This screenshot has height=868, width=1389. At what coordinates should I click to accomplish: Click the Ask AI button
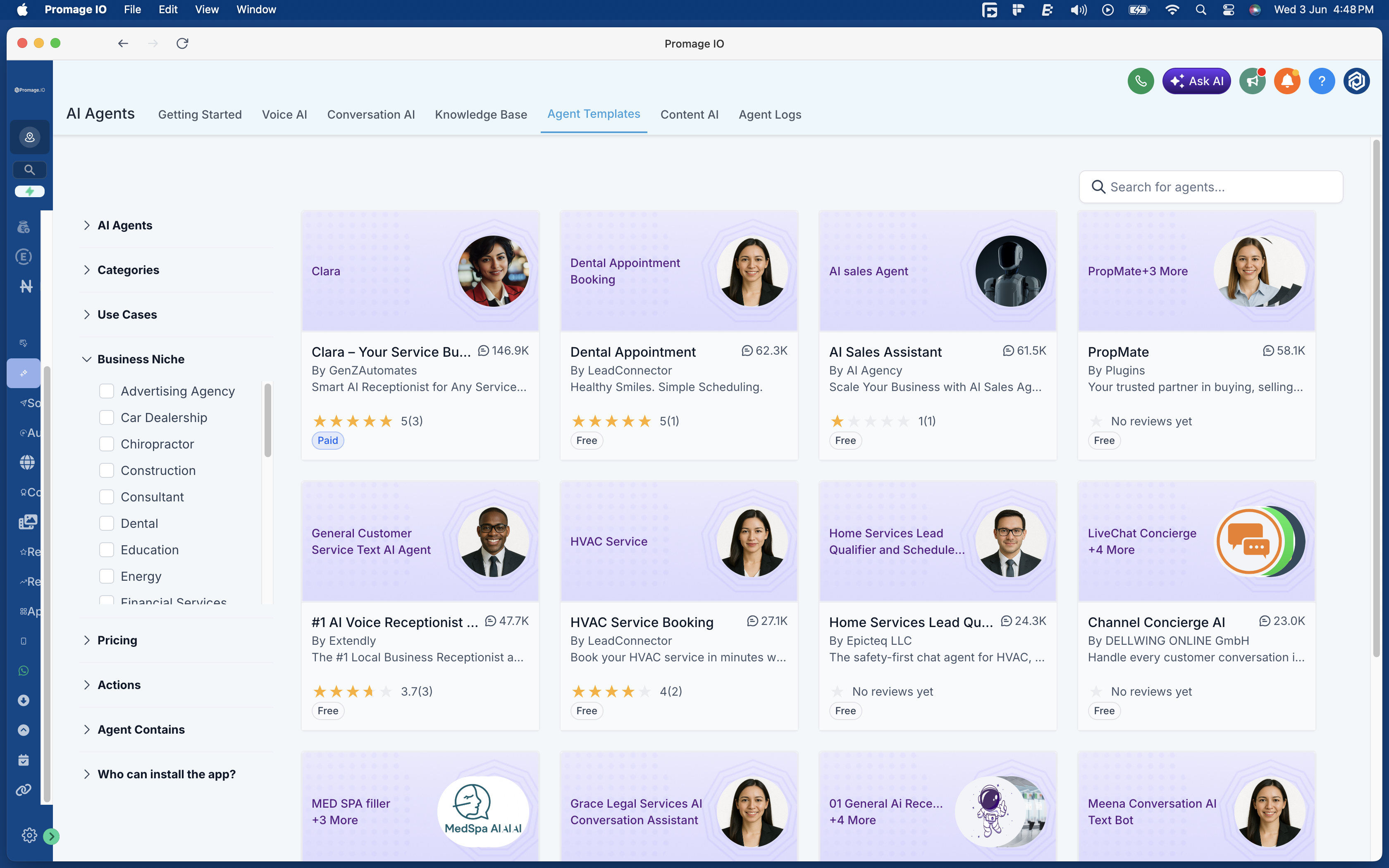pyautogui.click(x=1196, y=81)
